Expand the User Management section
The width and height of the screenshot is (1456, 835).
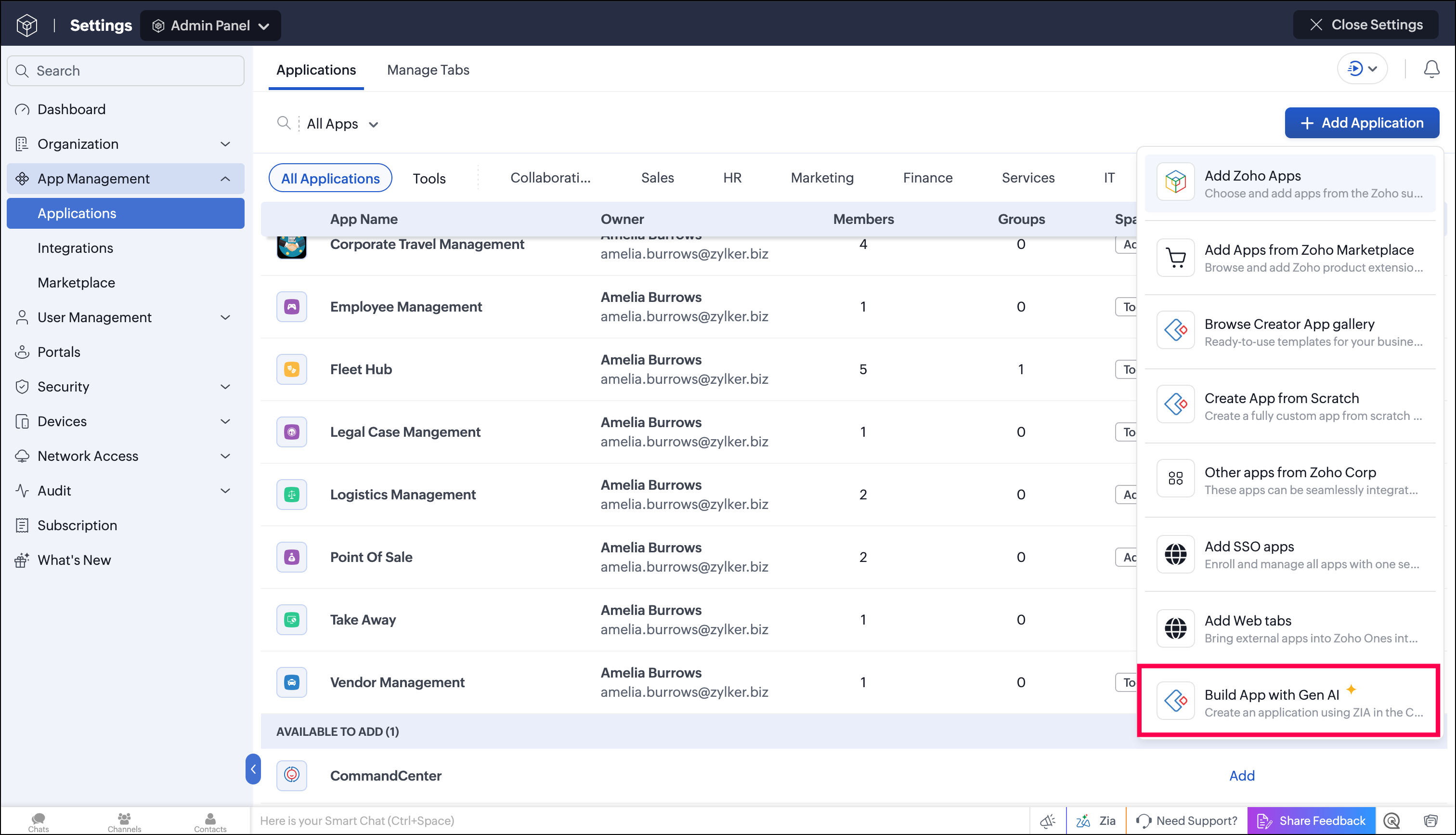[126, 317]
